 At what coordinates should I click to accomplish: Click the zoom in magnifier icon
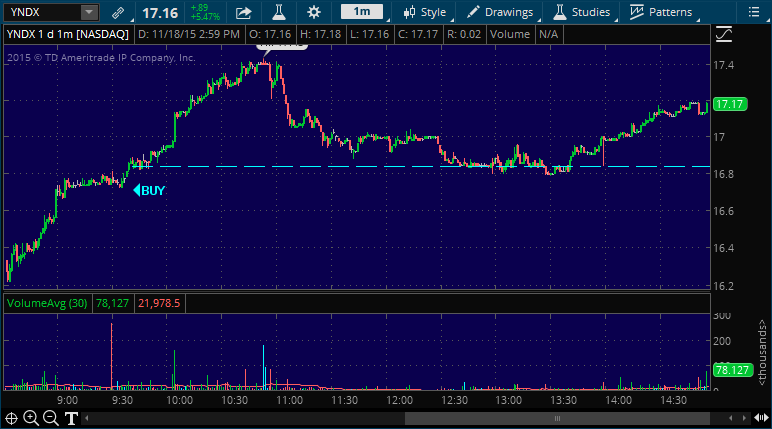pos(31,419)
